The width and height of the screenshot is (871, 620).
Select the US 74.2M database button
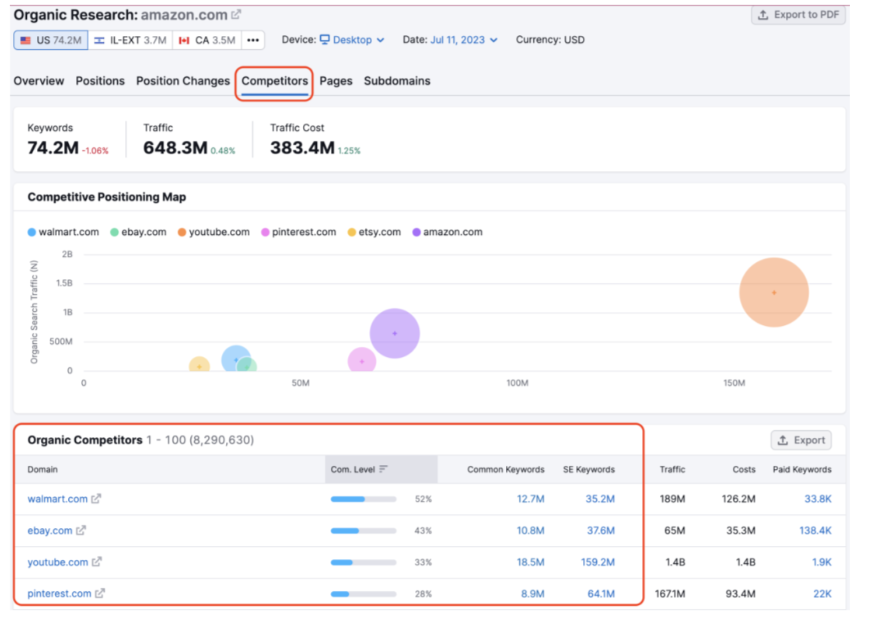point(51,40)
